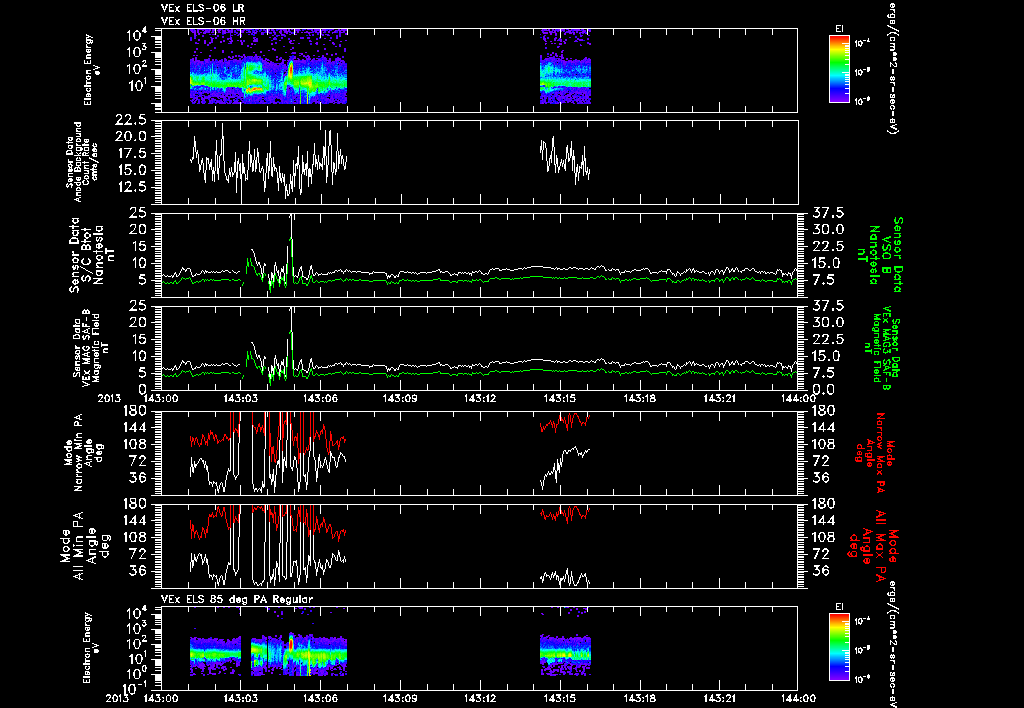Click the 'Anode Background Count Rate' axis label
1024x708 pixels.
(82, 162)
